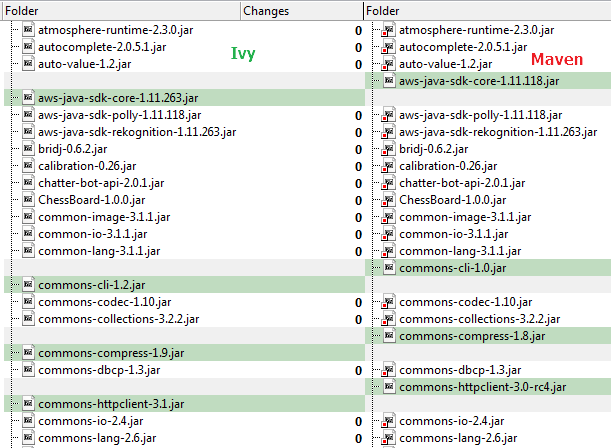611x448 pixels.
Task: Click jar icon of commons-collections-3.2.2.jar in right pane
Action: tap(388, 319)
